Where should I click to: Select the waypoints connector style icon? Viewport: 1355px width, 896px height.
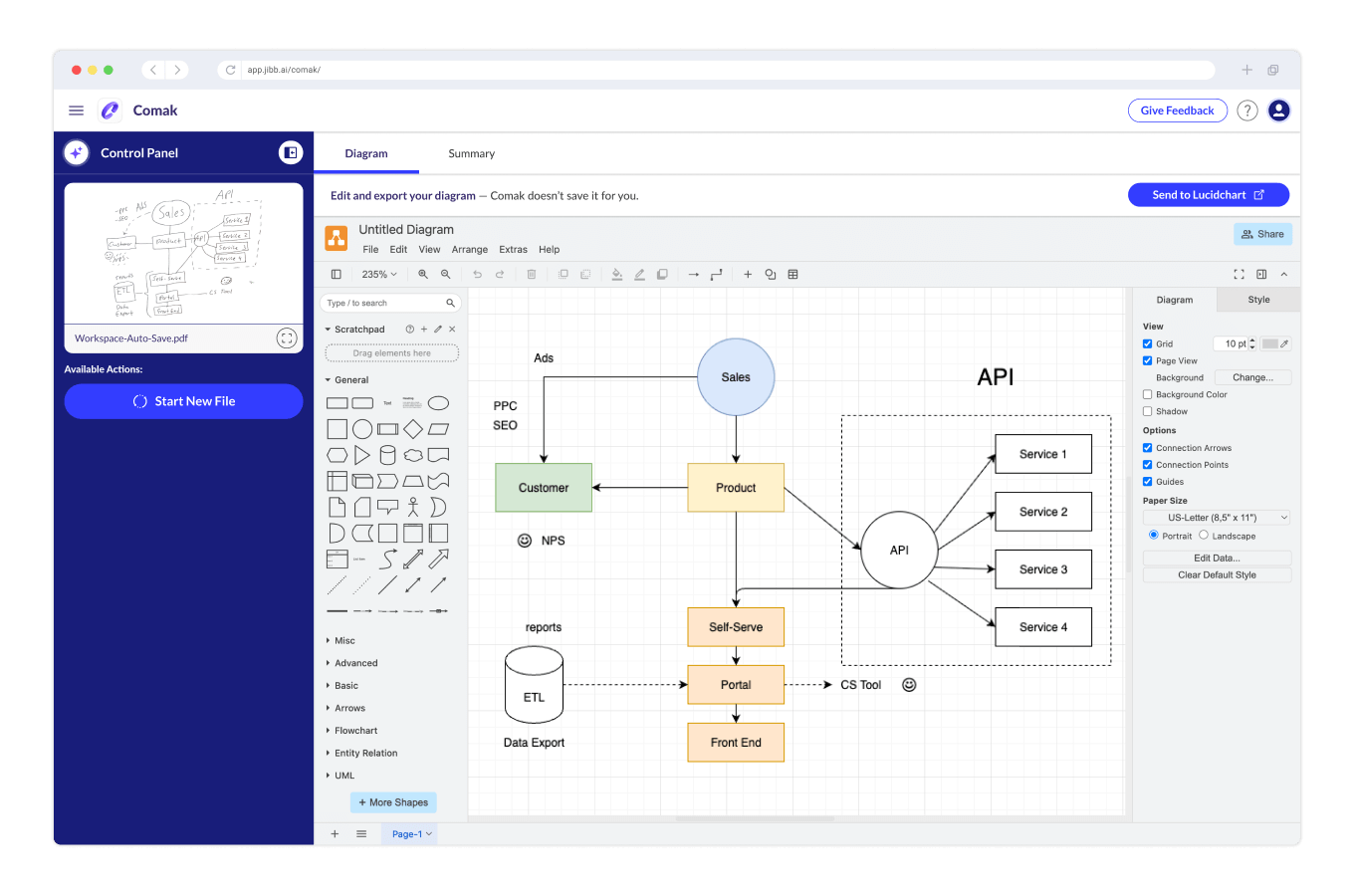tap(716, 275)
